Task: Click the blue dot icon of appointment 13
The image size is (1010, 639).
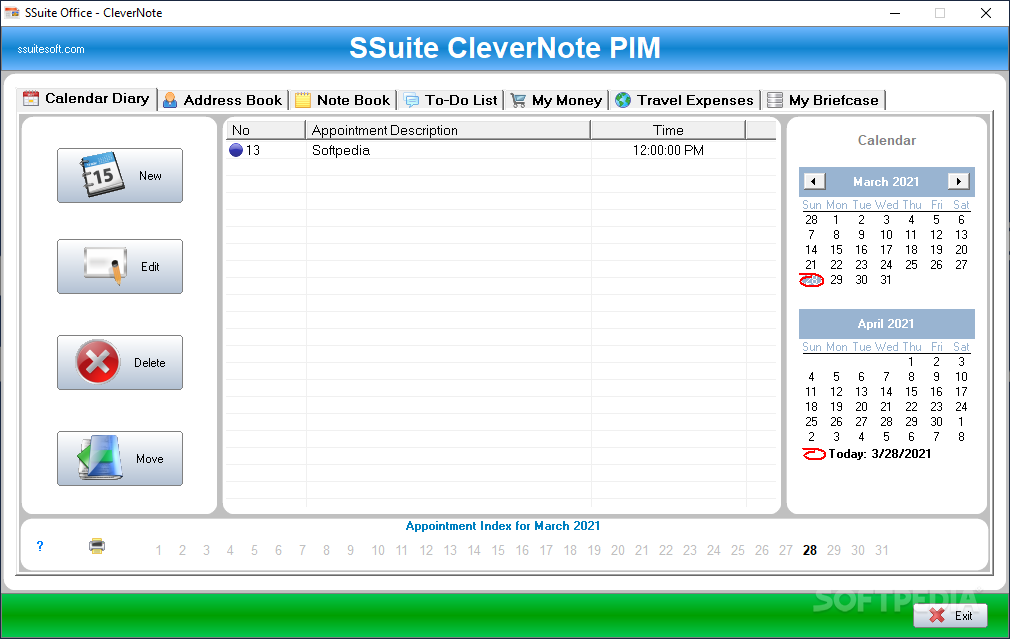Action: [236, 150]
